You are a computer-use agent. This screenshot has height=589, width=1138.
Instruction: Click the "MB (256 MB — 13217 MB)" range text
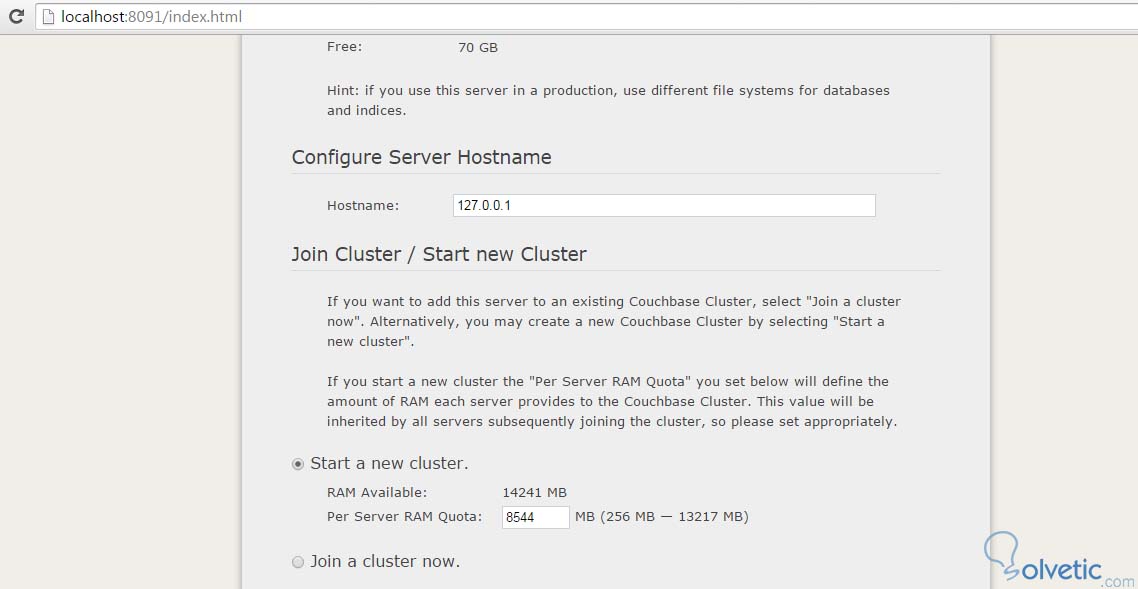[x=662, y=517]
